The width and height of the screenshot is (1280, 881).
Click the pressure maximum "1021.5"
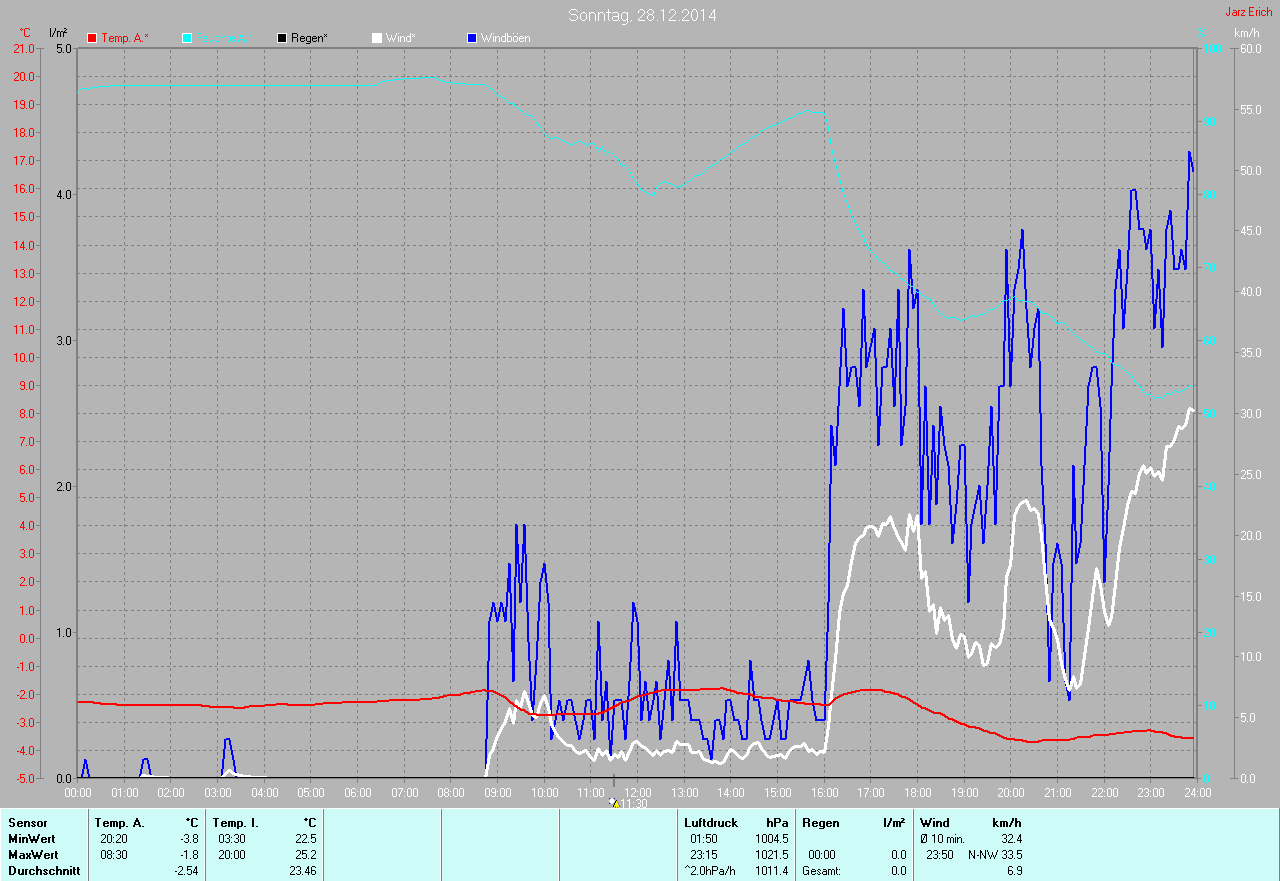click(771, 855)
